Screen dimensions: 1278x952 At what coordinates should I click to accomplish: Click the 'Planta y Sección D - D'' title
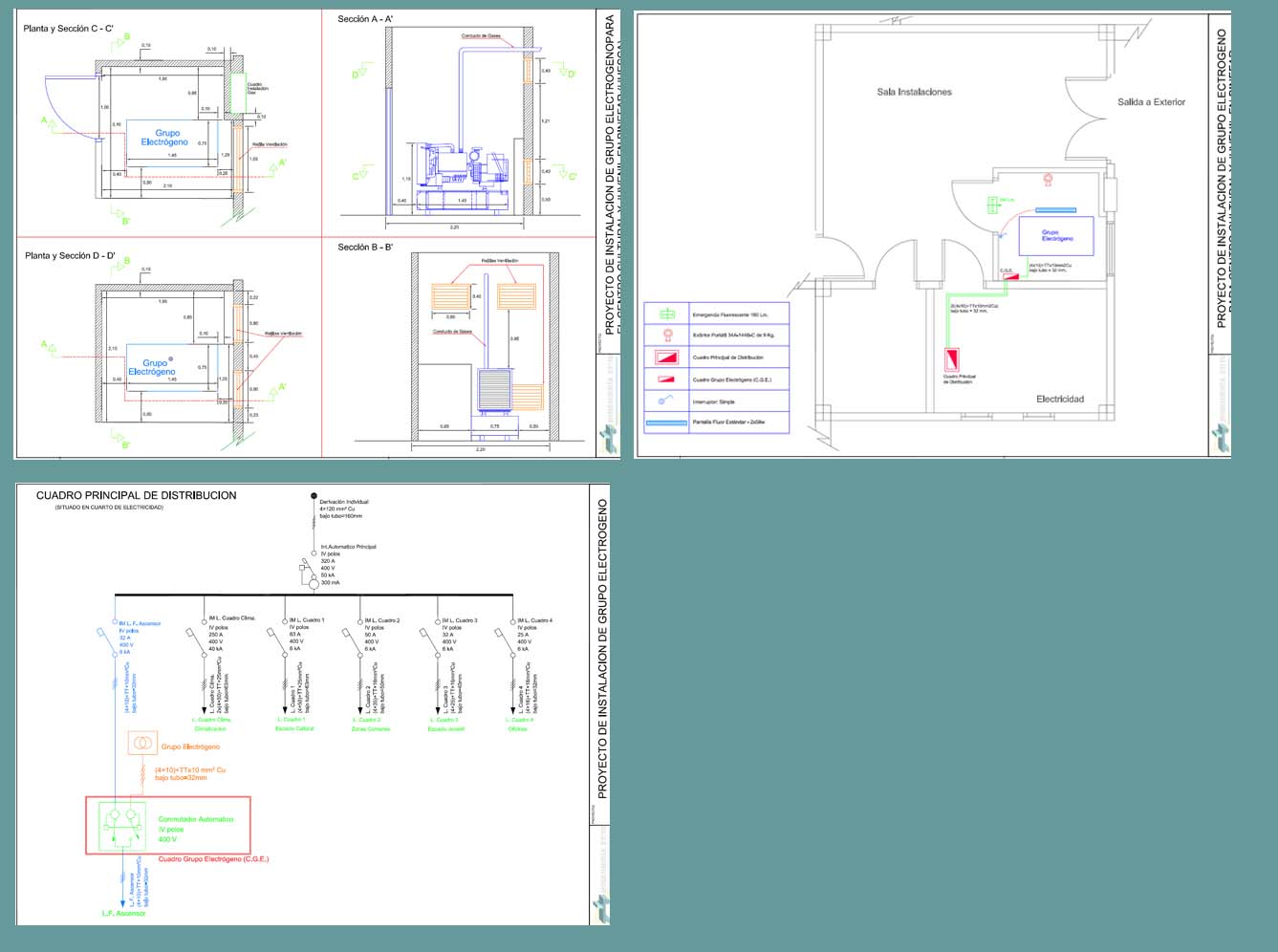click(70, 256)
